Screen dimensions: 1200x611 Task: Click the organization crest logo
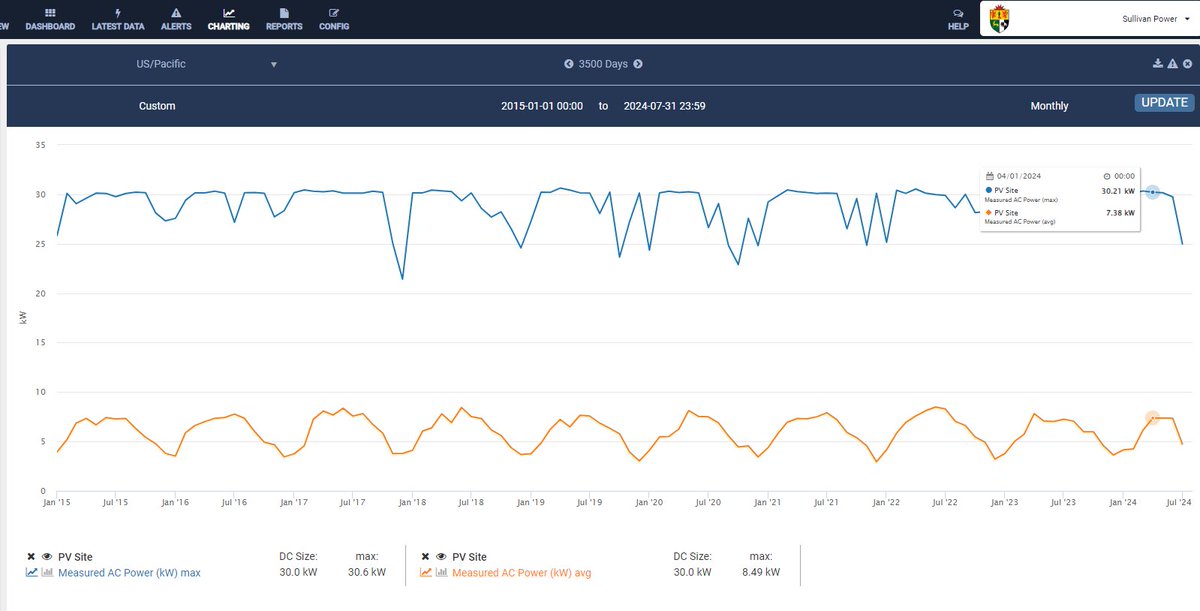click(999, 19)
